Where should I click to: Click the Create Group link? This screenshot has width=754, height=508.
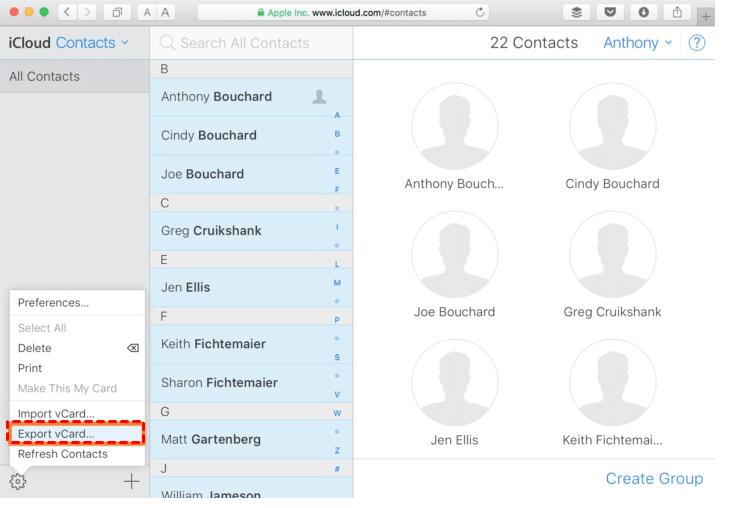tap(654, 478)
